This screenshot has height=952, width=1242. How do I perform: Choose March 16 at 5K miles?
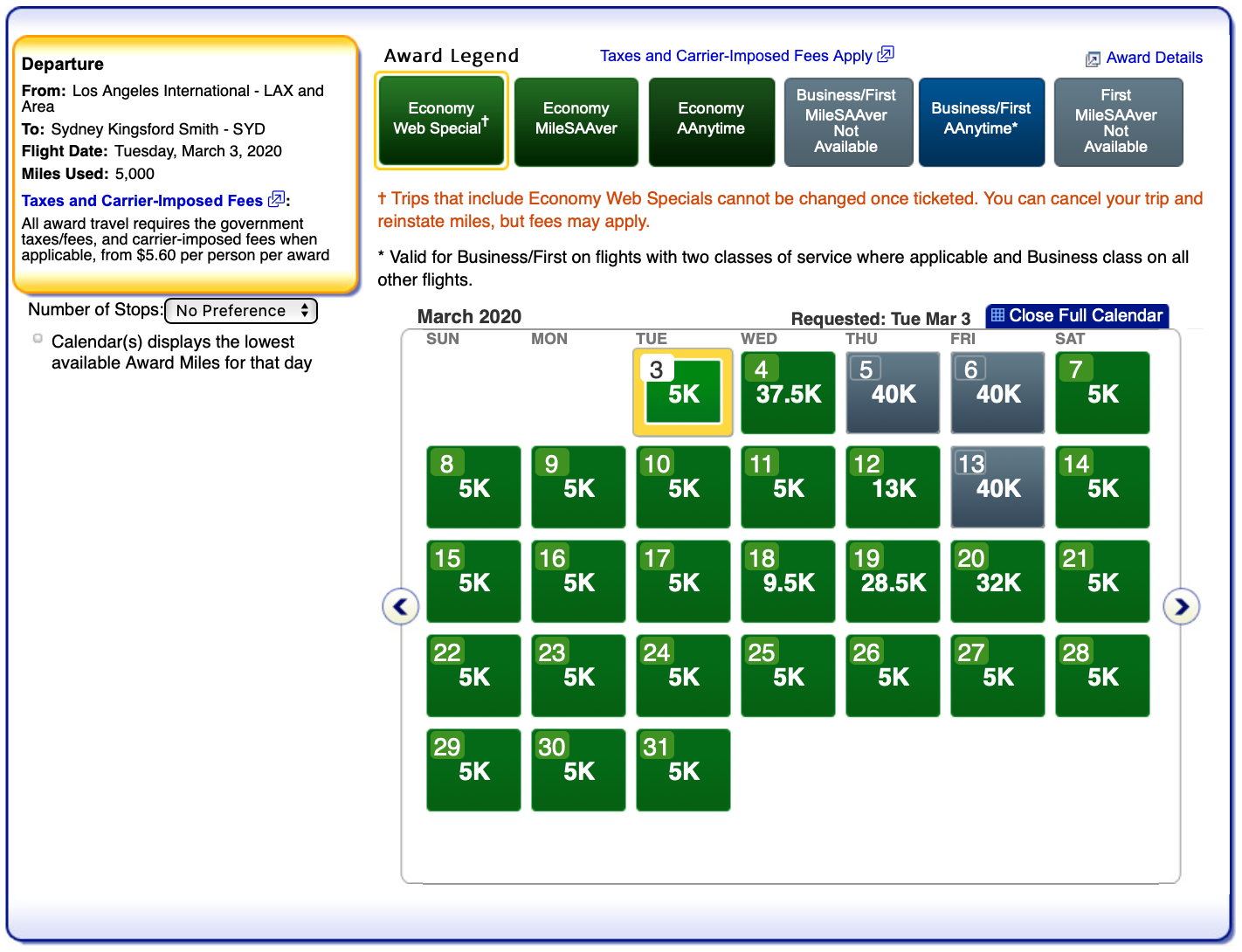[578, 582]
